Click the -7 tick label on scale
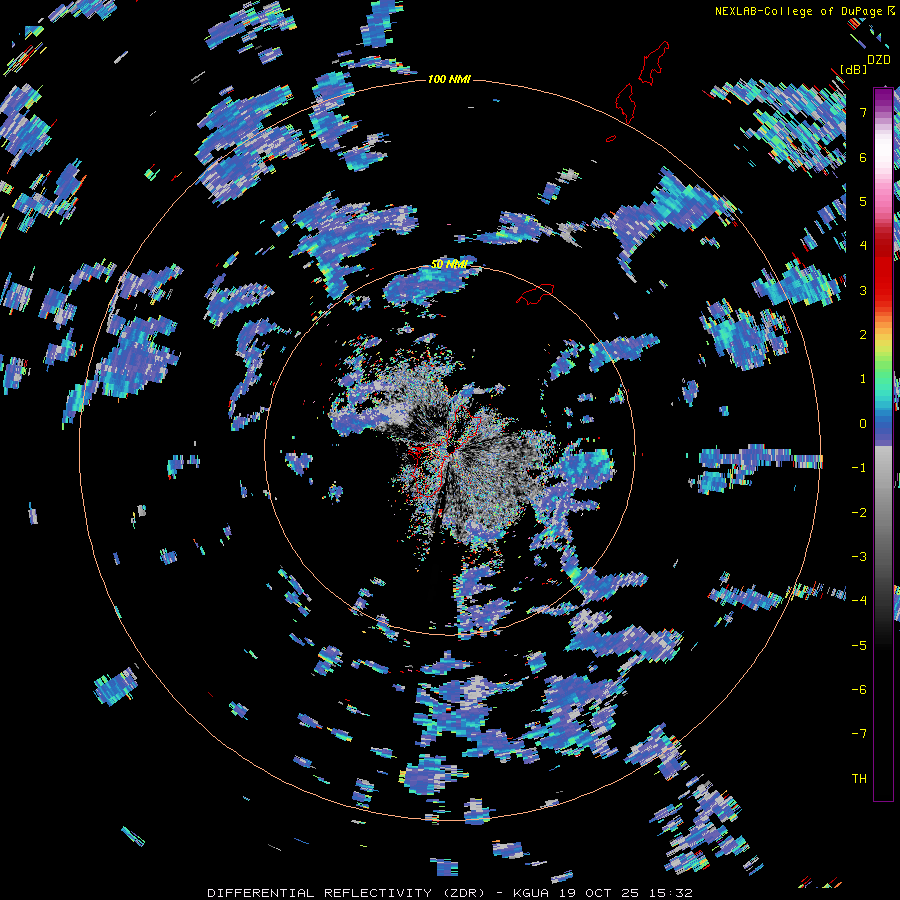Image resolution: width=900 pixels, height=900 pixels. [859, 734]
